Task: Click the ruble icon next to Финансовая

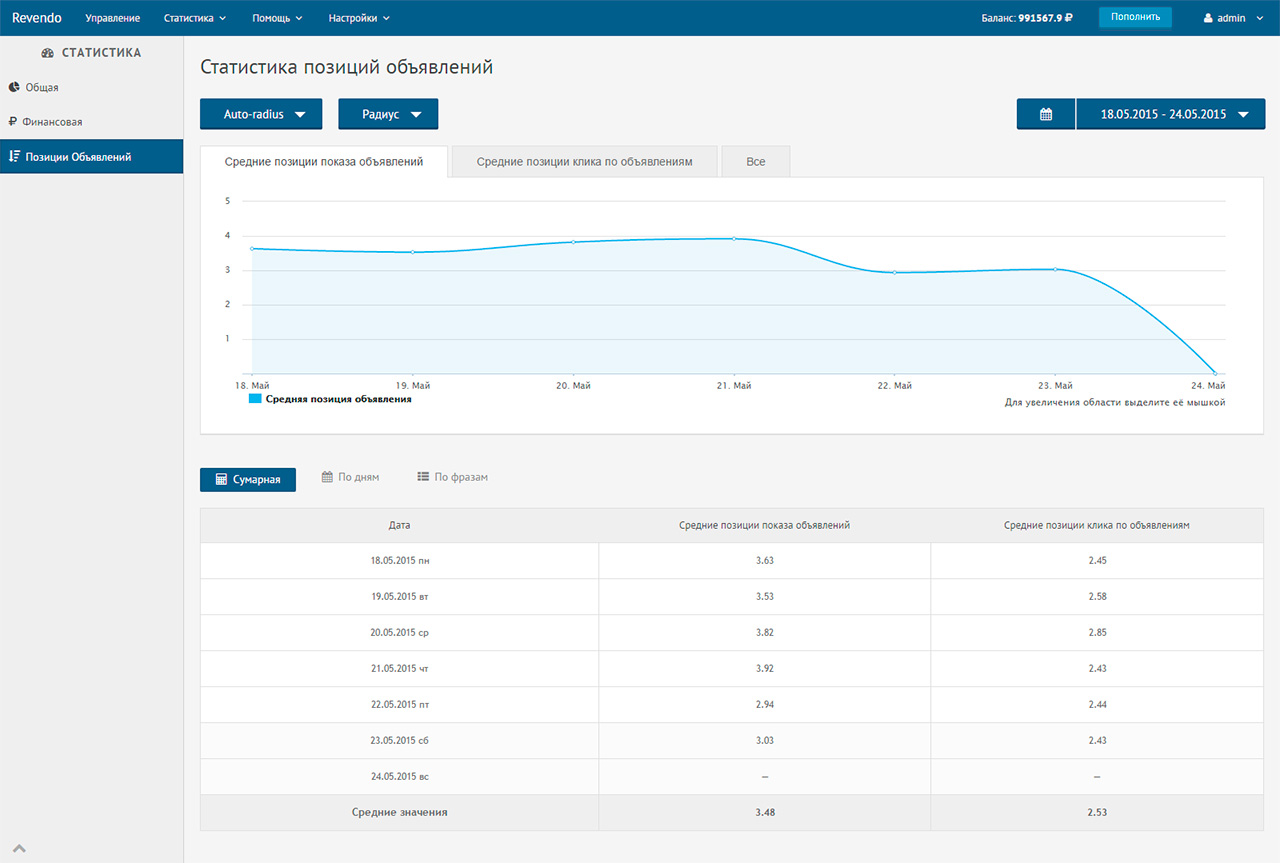Action: point(13,121)
